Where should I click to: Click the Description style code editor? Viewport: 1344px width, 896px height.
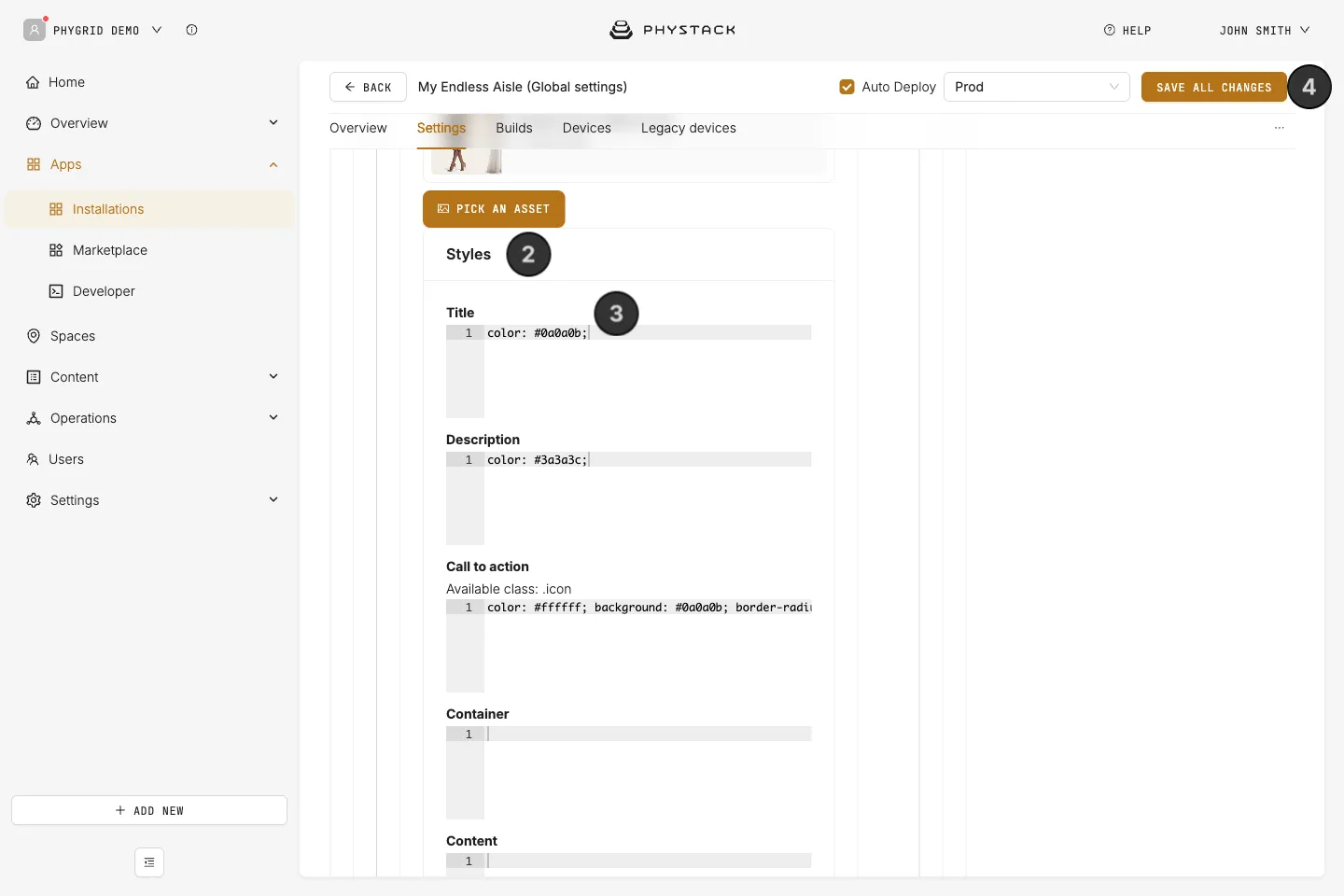pos(629,498)
